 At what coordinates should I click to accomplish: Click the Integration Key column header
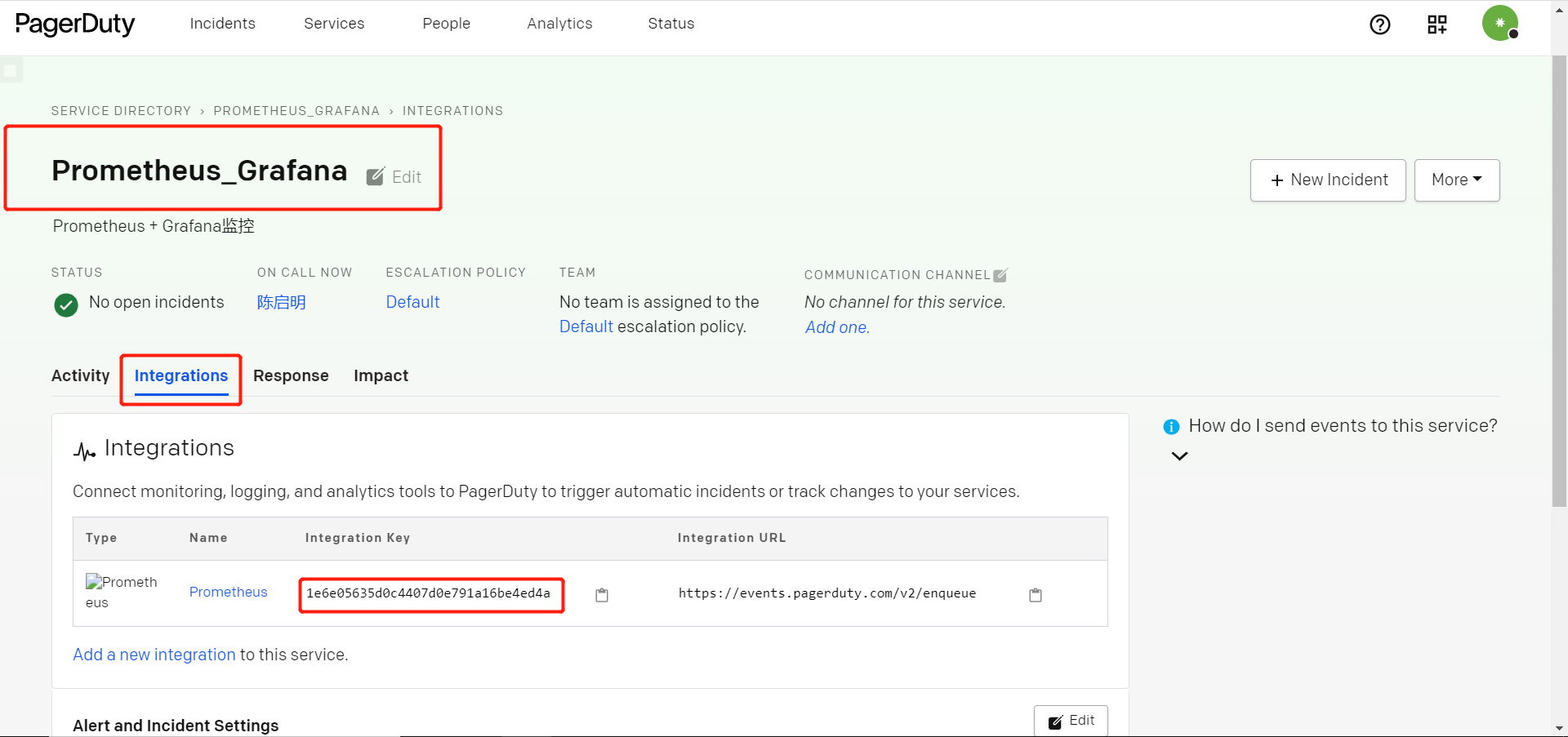pos(358,538)
